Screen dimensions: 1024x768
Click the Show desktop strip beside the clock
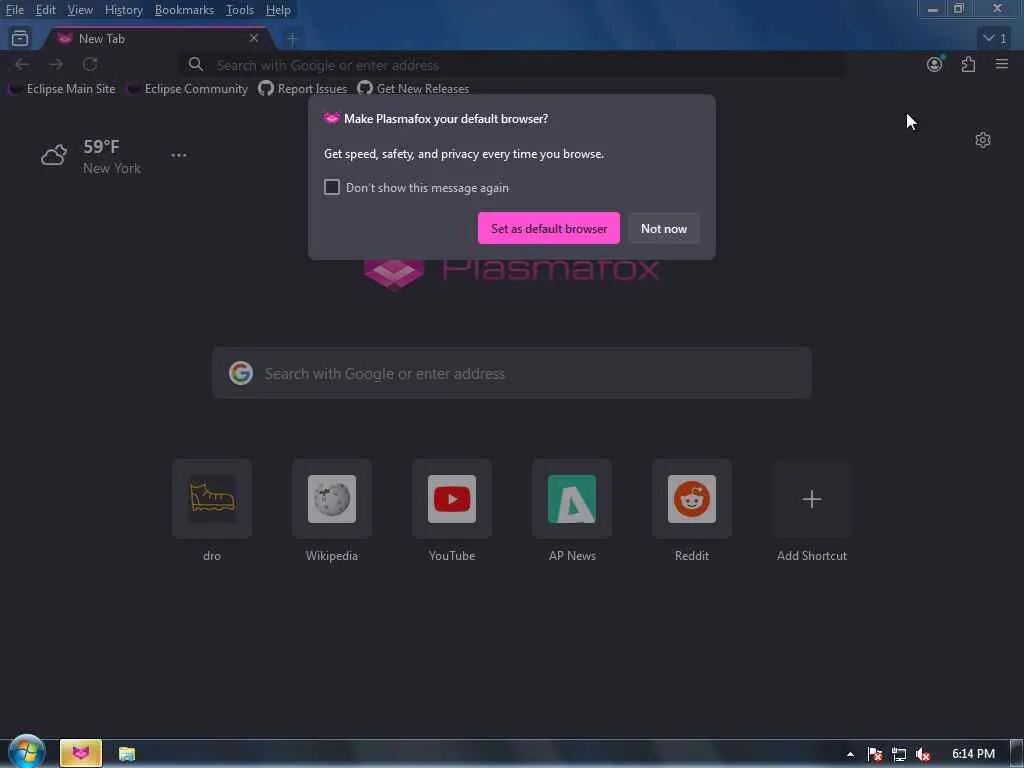1017,754
